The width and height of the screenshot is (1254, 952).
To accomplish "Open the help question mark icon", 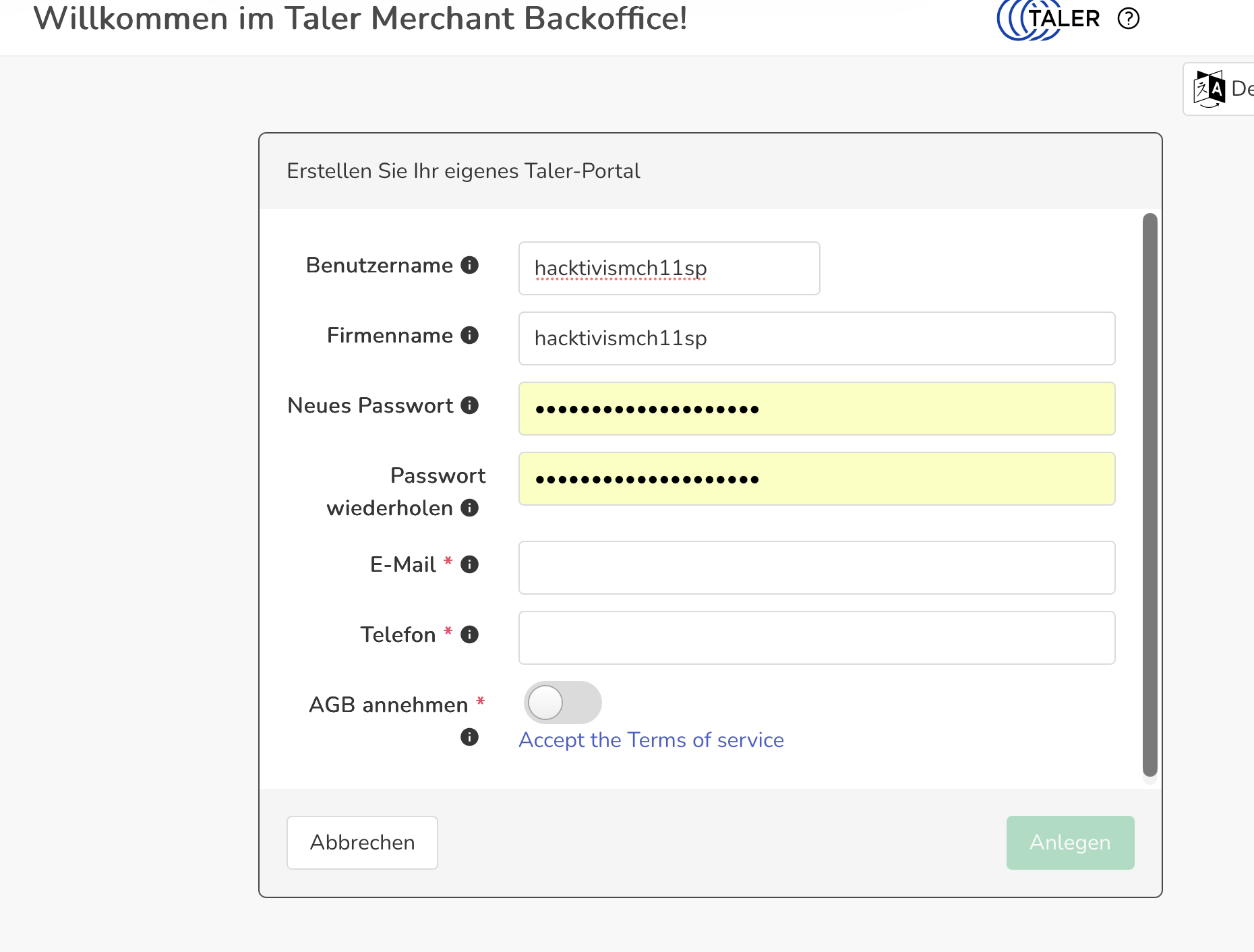I will [1128, 19].
